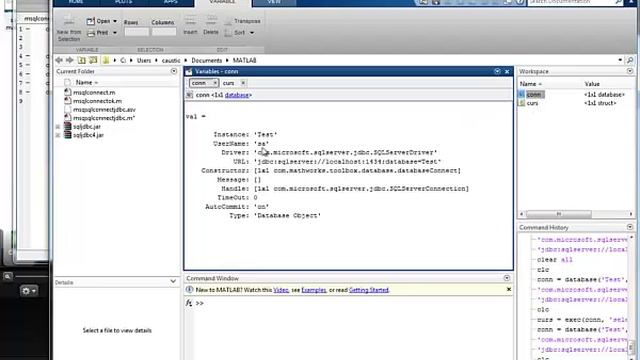The height and width of the screenshot is (360, 640).
Task: Click the Command Window prompt area
Action: [x=348, y=329]
